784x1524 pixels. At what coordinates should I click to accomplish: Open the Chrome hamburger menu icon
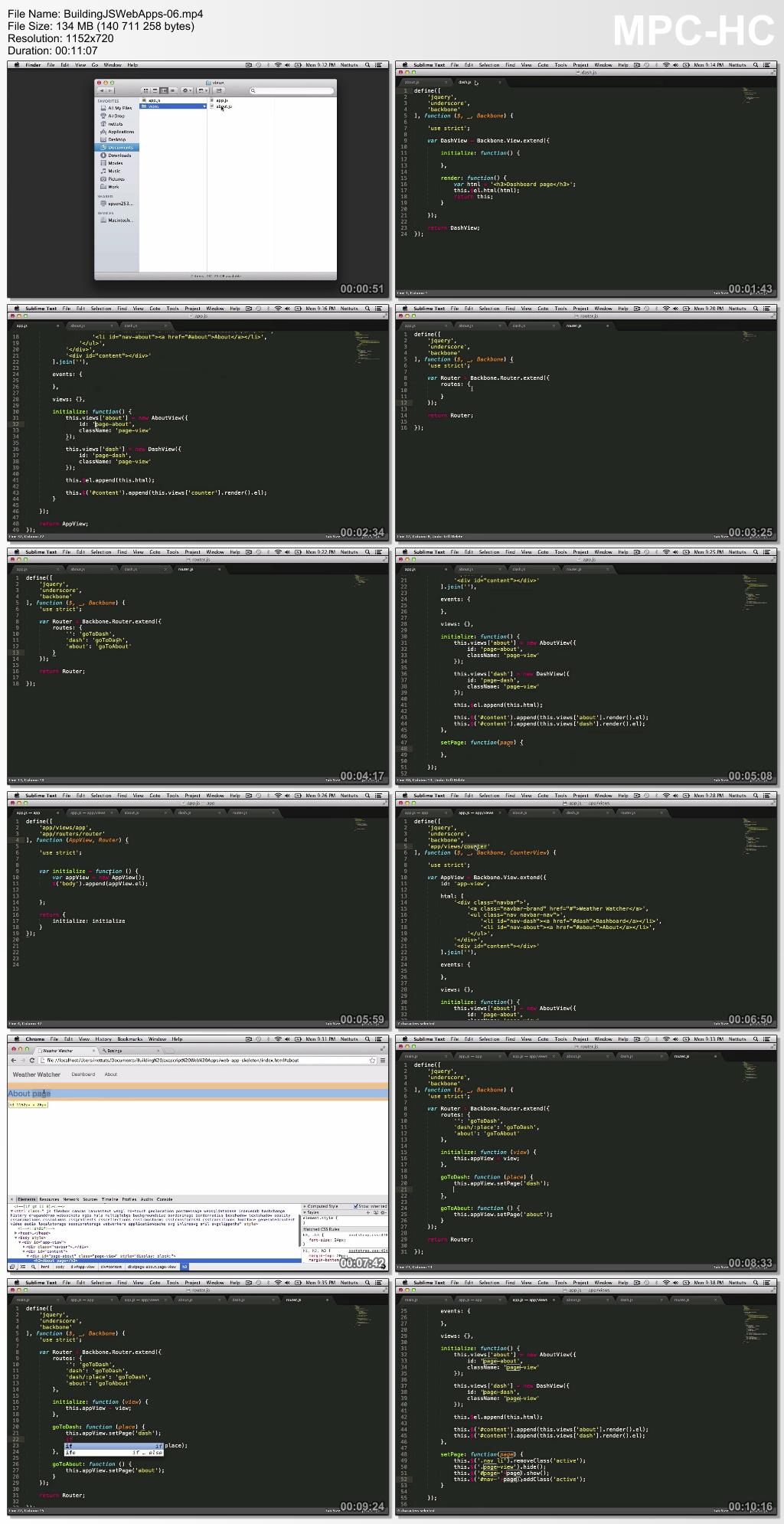pyautogui.click(x=381, y=1060)
